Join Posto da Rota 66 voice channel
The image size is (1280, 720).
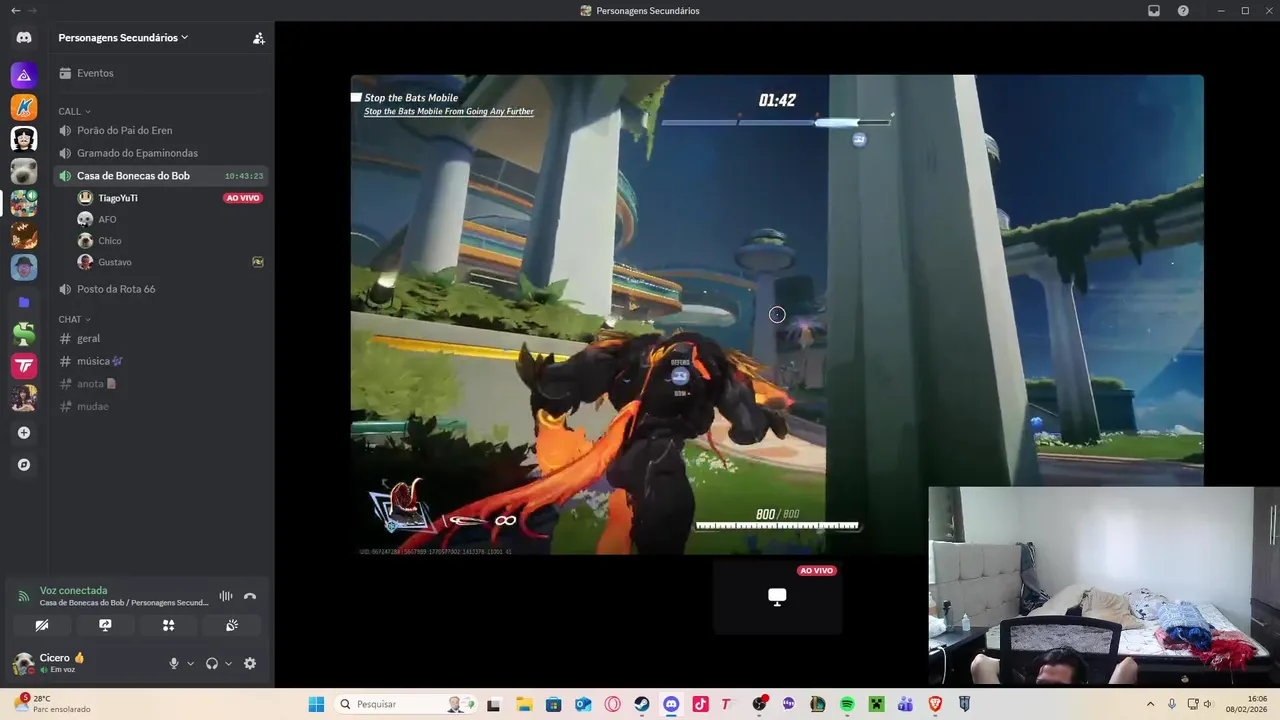(x=160, y=289)
